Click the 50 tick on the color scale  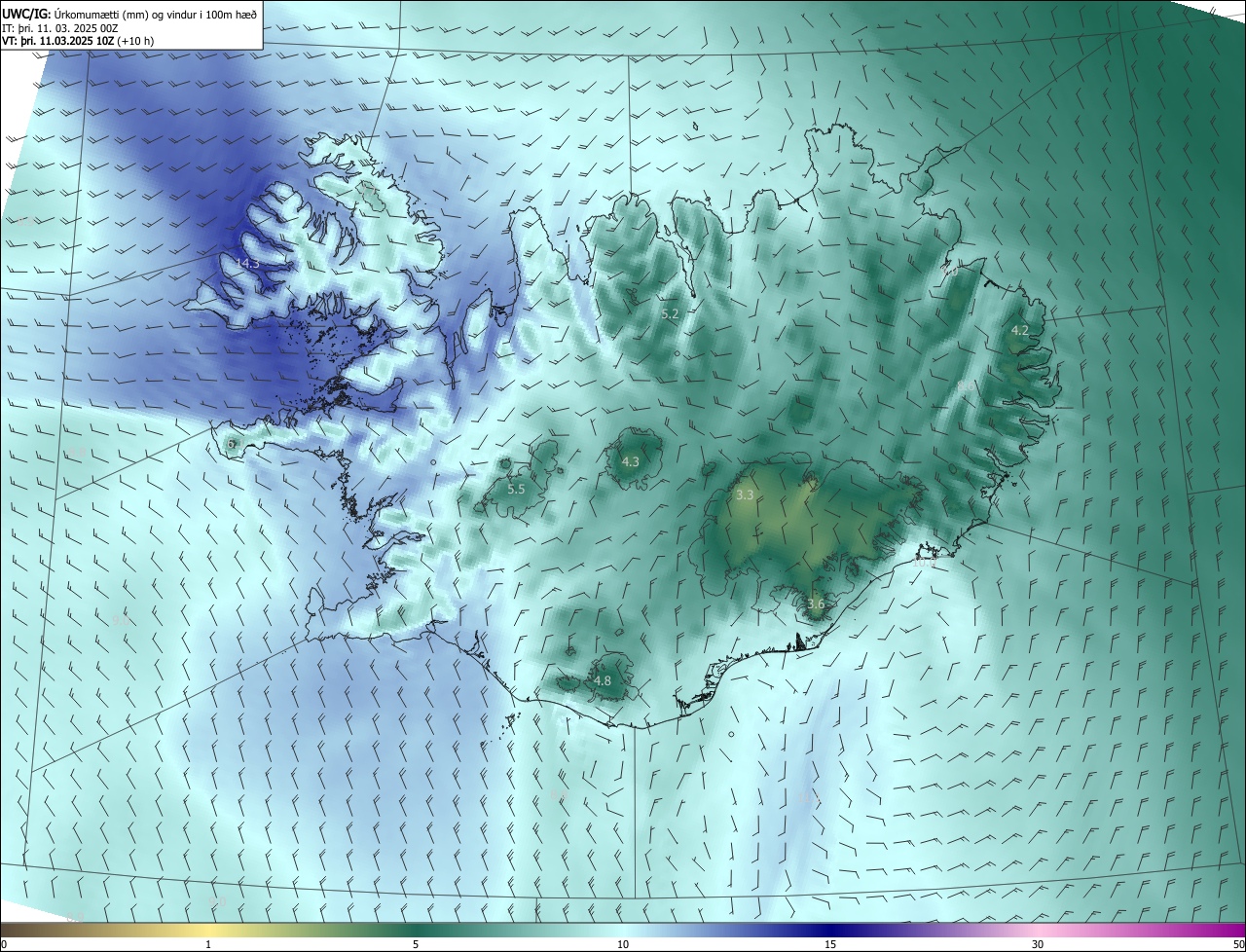tap(1238, 944)
